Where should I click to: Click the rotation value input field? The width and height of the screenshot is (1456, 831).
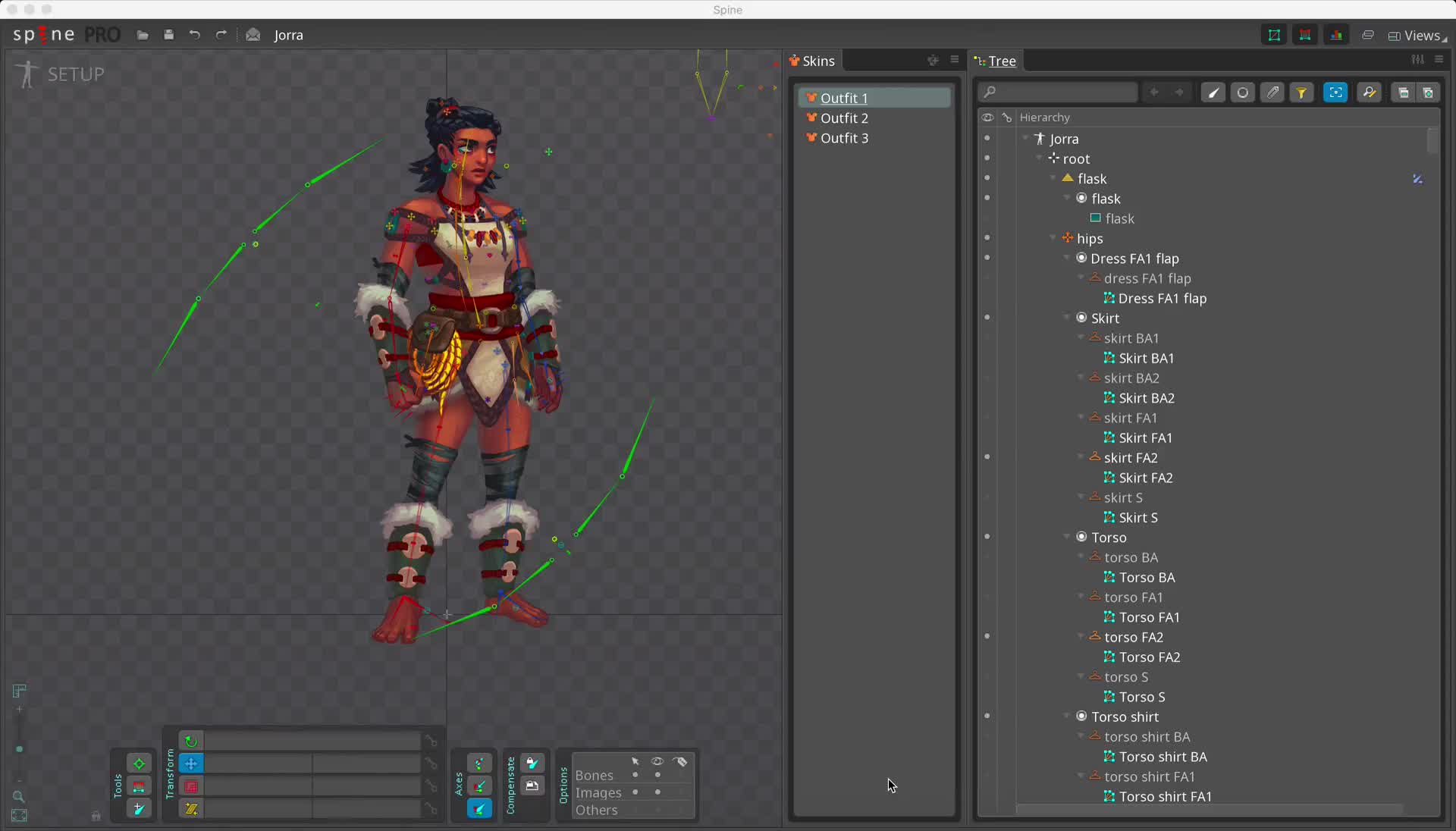[312, 741]
